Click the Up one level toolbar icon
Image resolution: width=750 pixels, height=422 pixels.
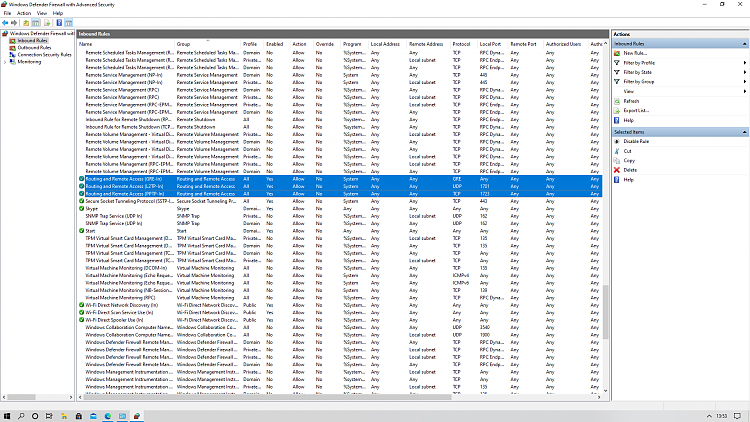click(x=26, y=23)
